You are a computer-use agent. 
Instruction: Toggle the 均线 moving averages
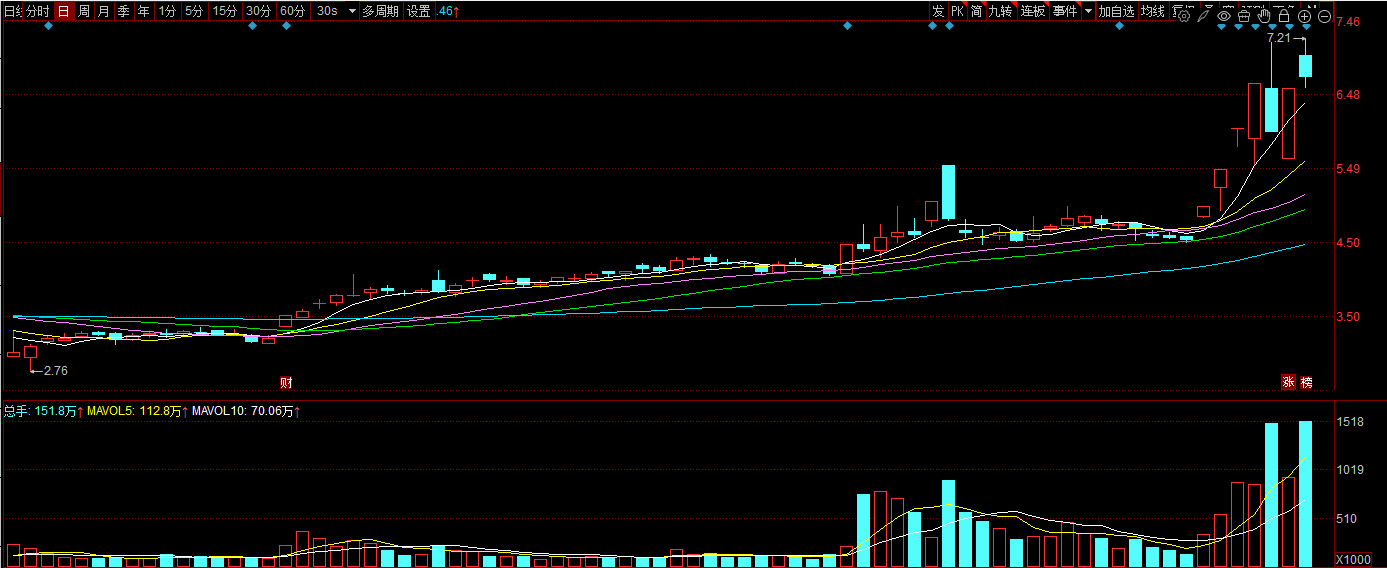(1154, 11)
